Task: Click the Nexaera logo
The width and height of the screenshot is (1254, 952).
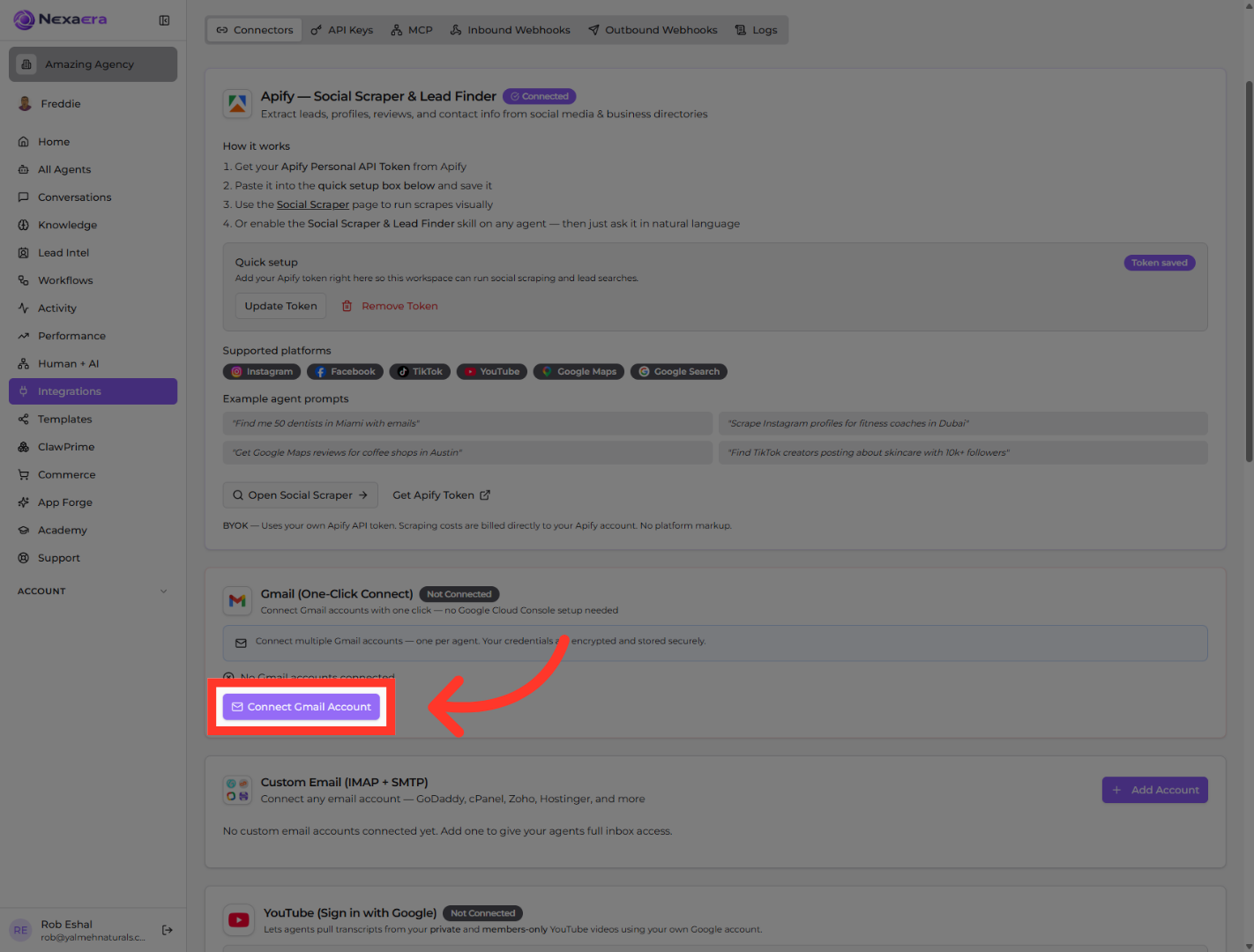Action: pyautogui.click(x=60, y=19)
